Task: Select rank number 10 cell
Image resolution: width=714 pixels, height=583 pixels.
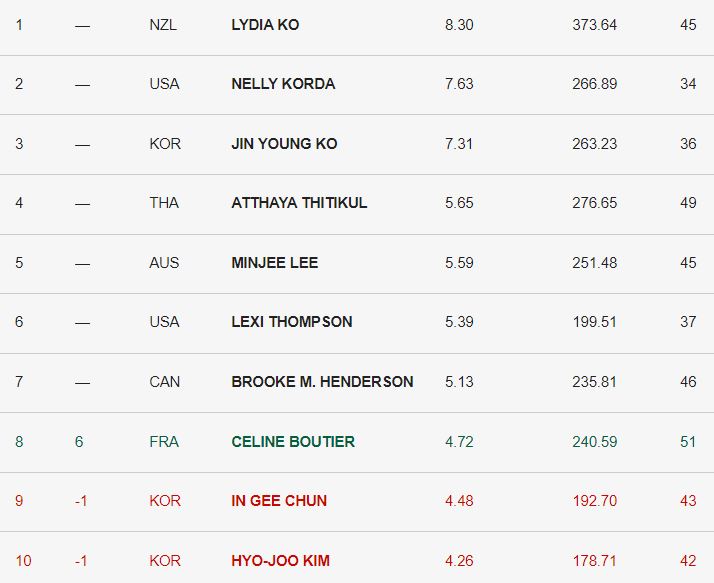Action: (x=23, y=561)
